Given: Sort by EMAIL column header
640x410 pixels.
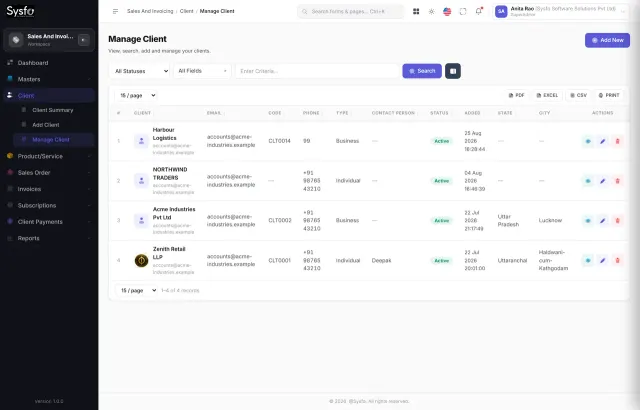Looking at the screenshot, I should click(x=214, y=113).
